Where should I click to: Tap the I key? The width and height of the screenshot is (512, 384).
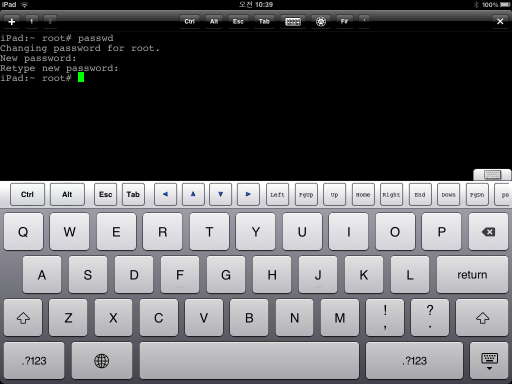click(349, 232)
